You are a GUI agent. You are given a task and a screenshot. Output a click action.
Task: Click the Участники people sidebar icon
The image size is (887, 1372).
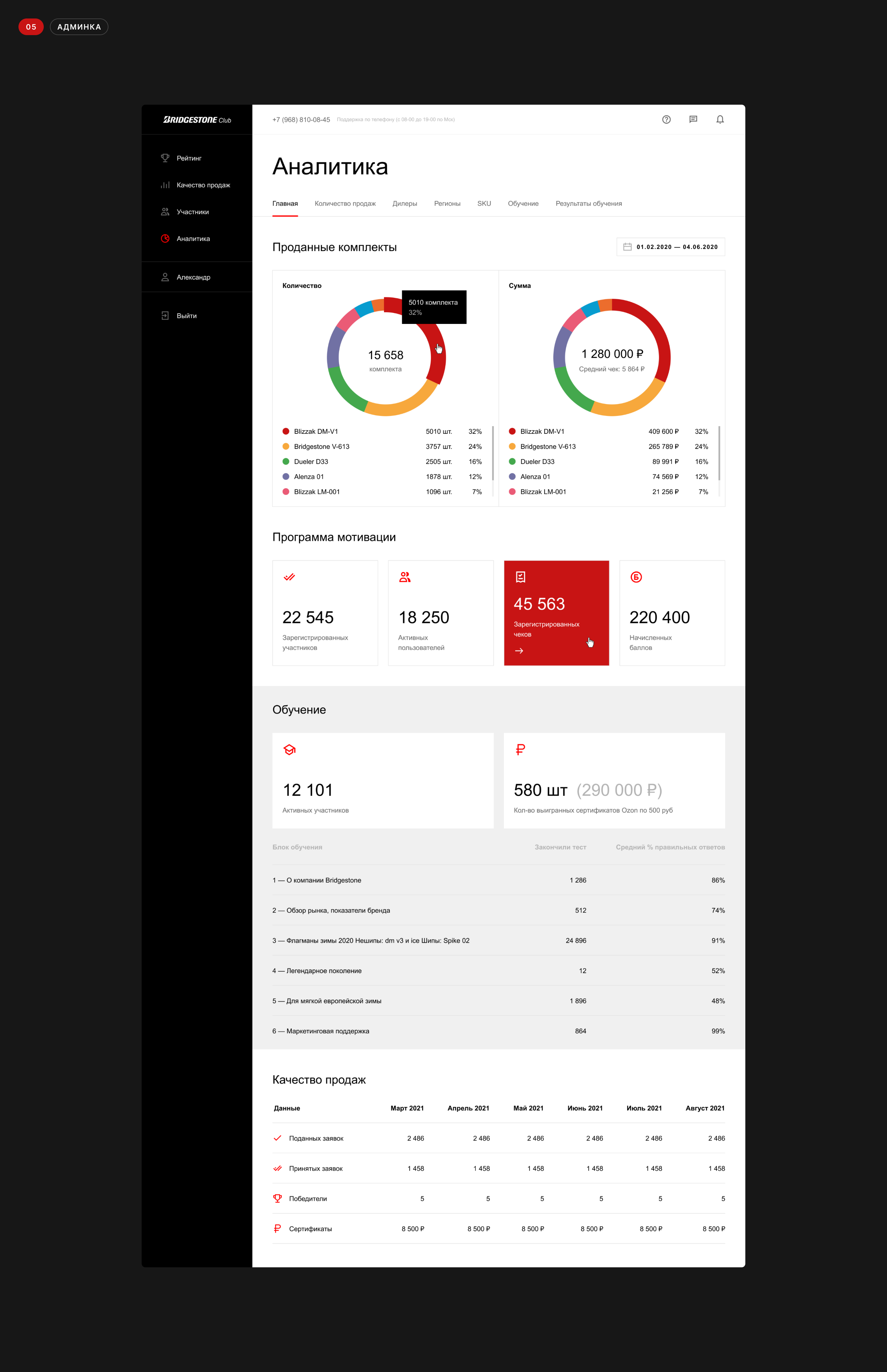click(x=165, y=212)
